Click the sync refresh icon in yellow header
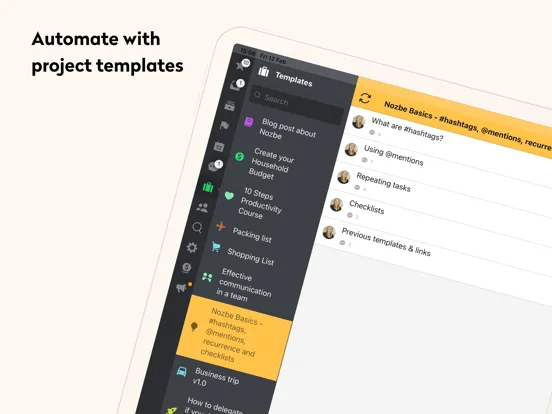The width and height of the screenshot is (552, 414). 365,98
